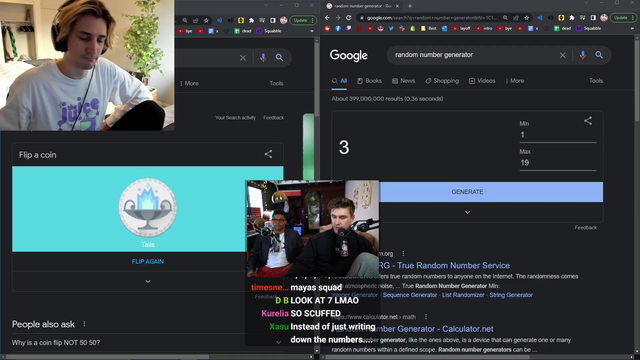The height and width of the screenshot is (360, 640).
Task: Click the microphone icon in left Google search
Action: (263, 58)
